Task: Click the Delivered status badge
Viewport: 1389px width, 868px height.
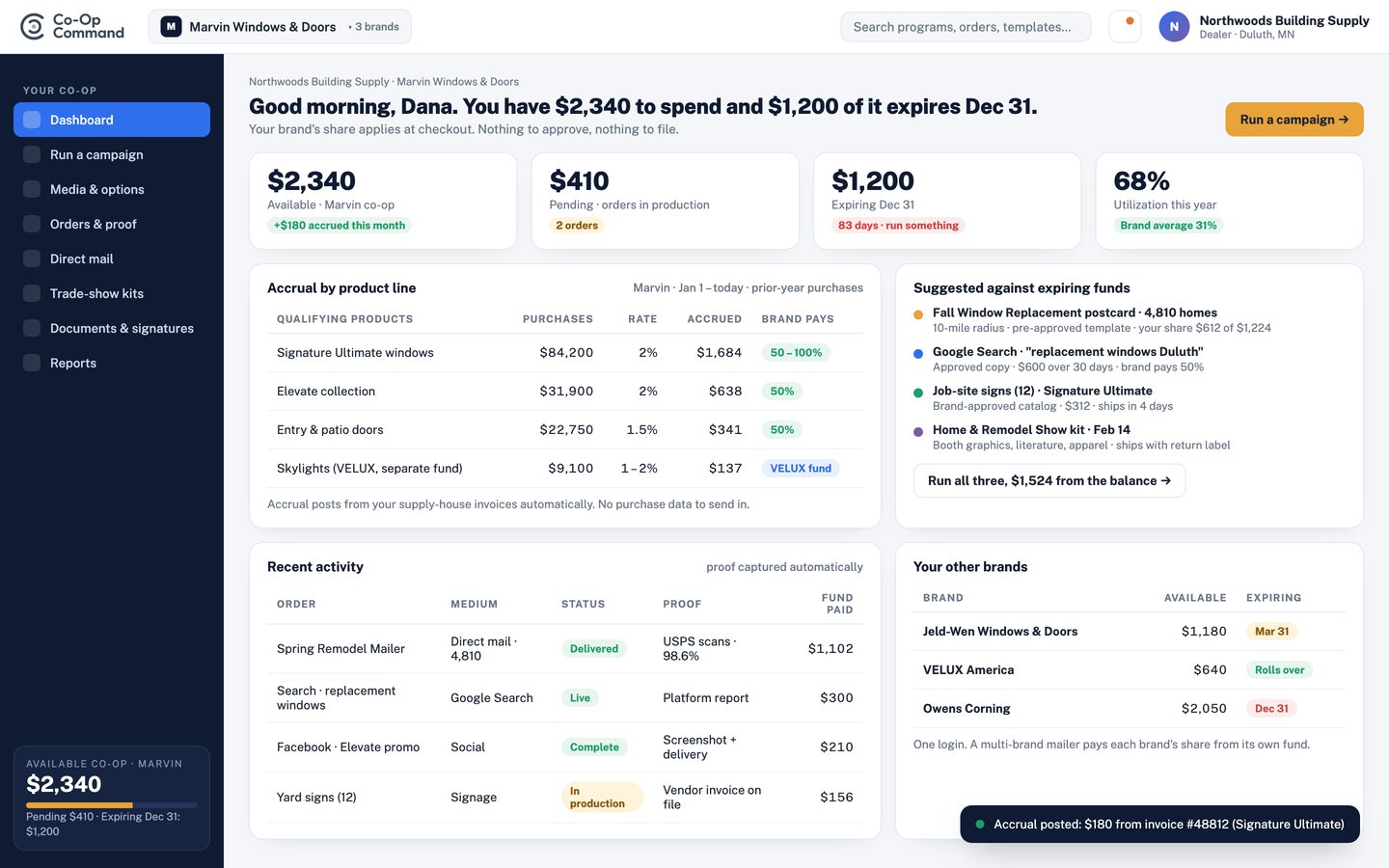Action: pos(594,649)
